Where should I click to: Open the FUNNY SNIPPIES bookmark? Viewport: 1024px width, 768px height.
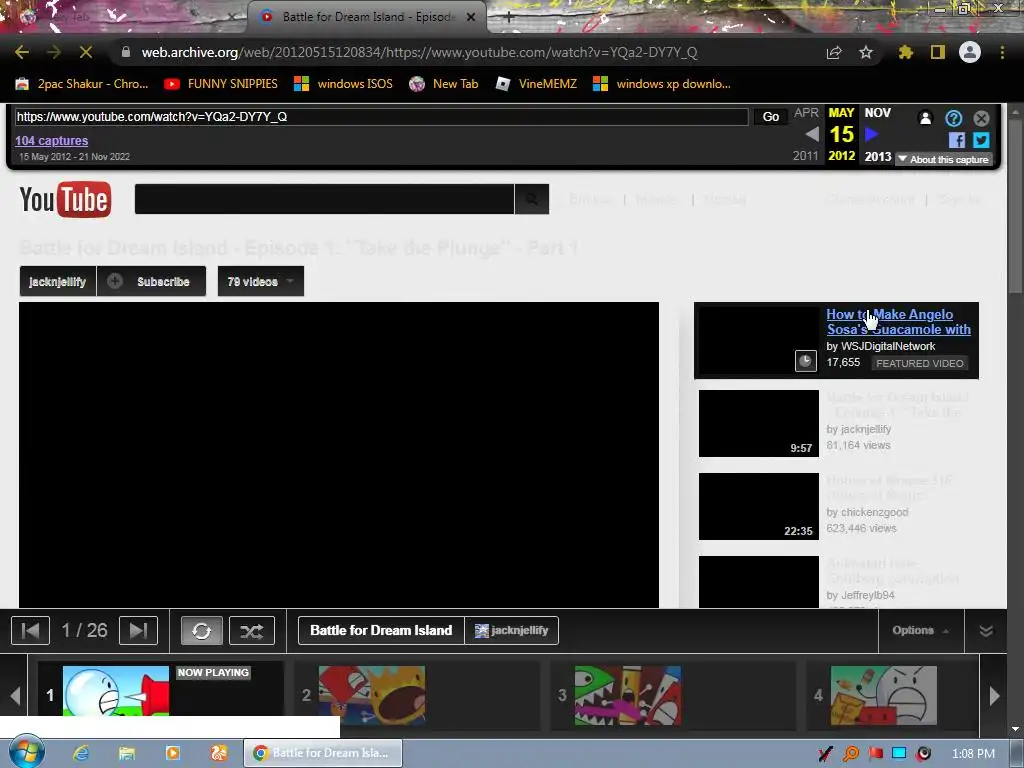(221, 84)
